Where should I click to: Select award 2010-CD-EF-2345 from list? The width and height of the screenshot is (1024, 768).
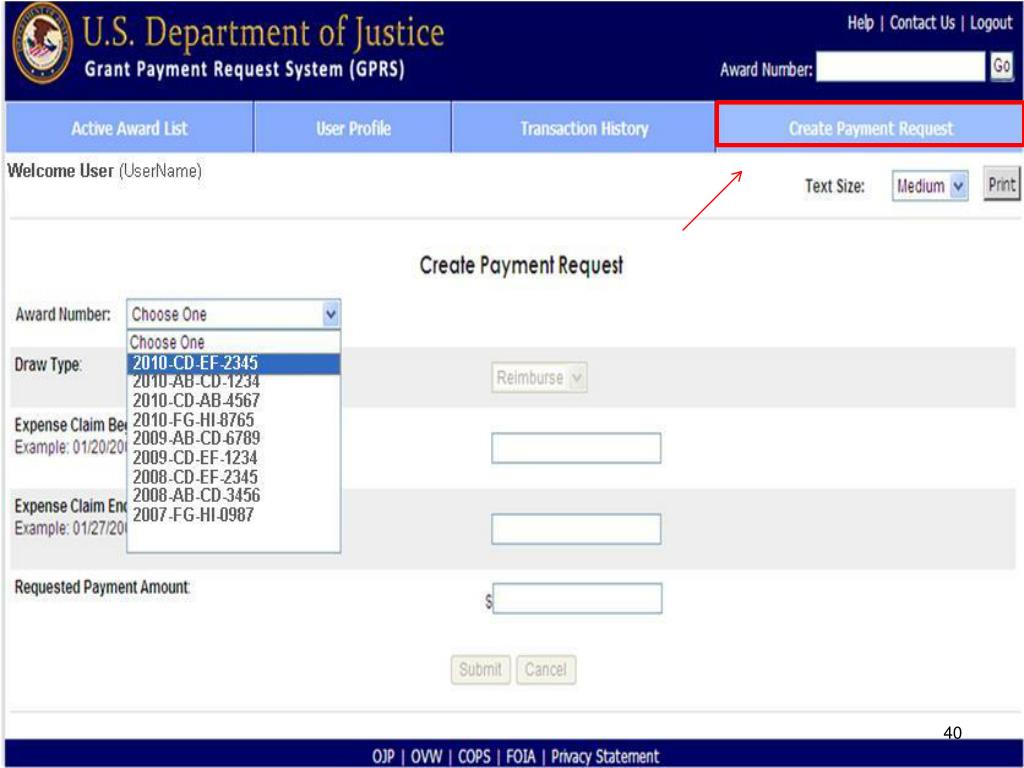(x=233, y=363)
